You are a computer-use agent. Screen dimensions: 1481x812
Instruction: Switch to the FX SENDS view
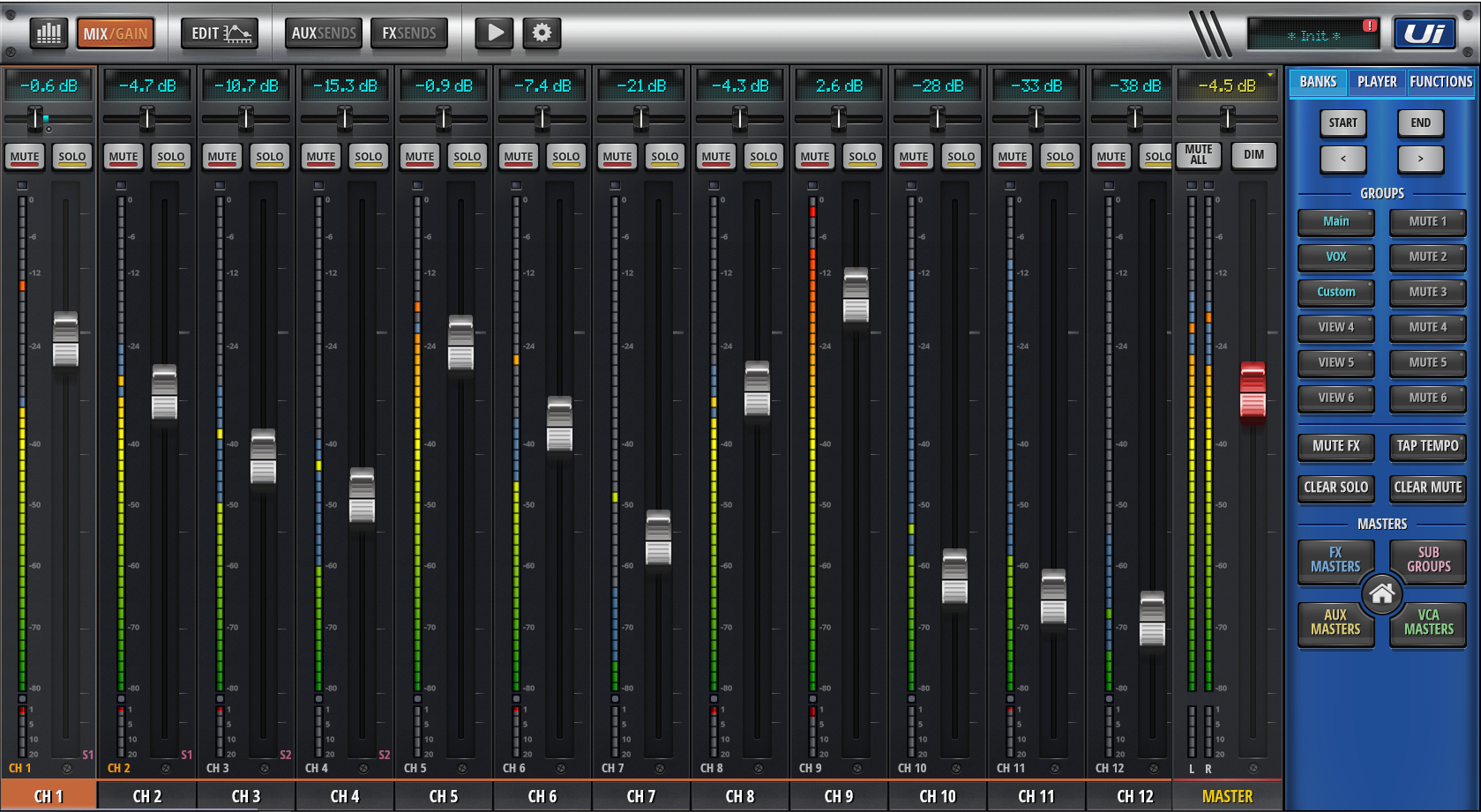tap(408, 33)
